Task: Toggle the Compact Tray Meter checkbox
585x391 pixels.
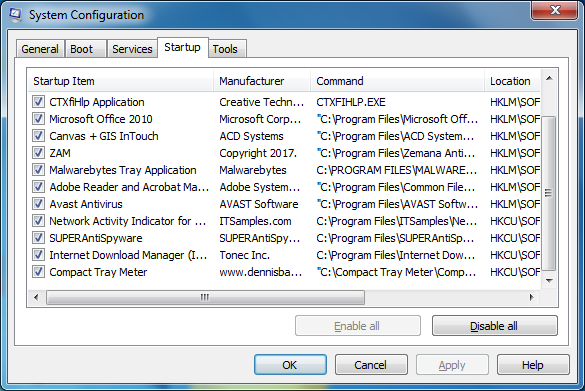Action: pos(38,272)
